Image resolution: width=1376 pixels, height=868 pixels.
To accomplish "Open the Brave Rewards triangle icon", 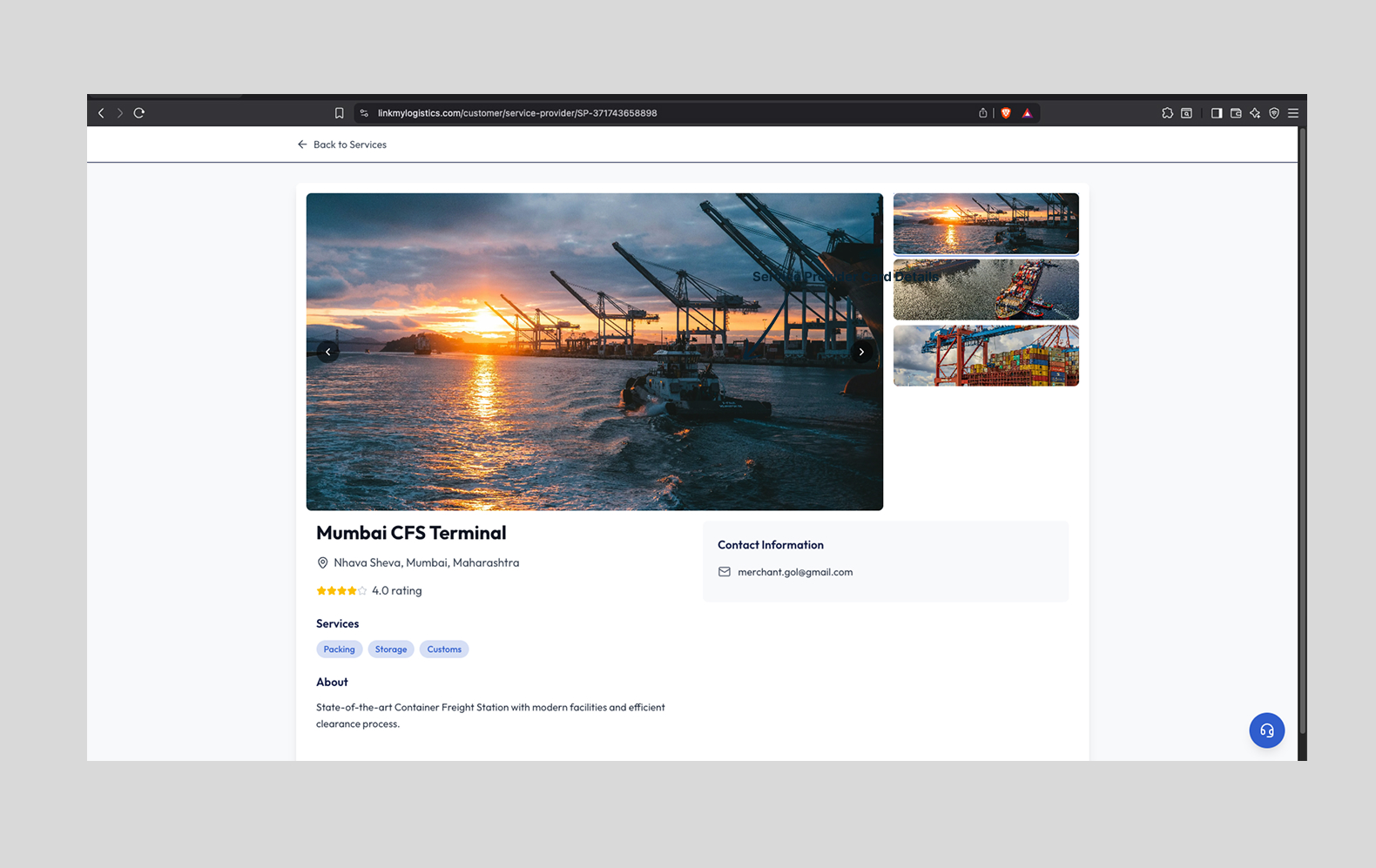I will click(1028, 113).
